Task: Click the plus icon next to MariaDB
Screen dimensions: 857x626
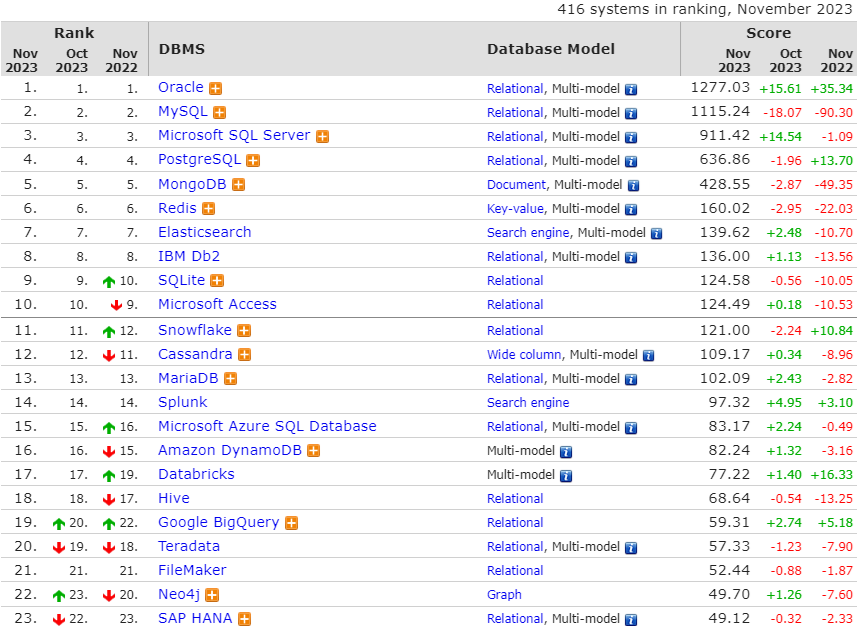Action: (231, 379)
